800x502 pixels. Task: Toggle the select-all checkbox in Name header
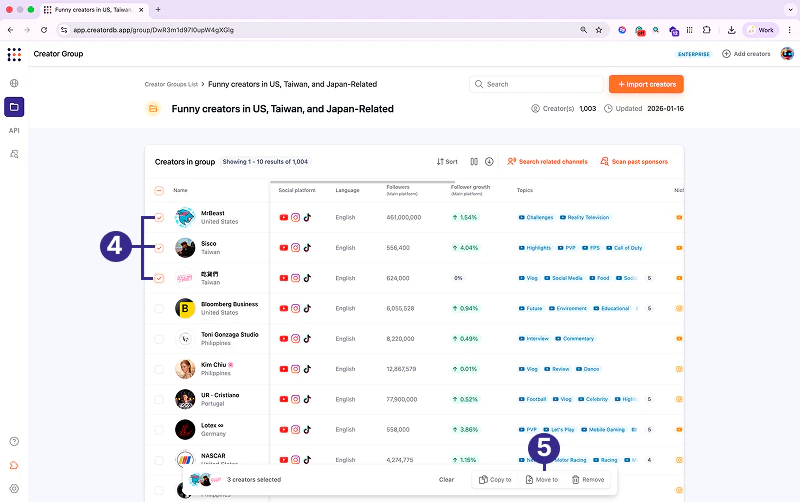(x=159, y=191)
